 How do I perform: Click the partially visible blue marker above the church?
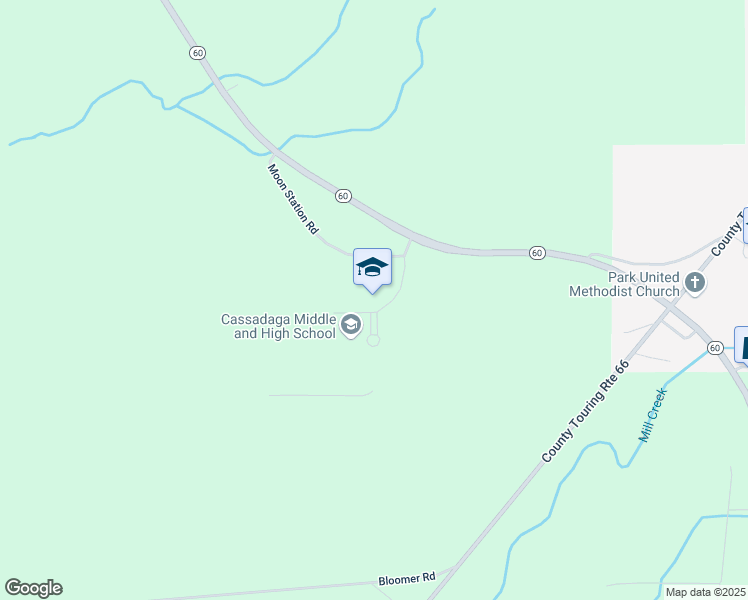745,226
